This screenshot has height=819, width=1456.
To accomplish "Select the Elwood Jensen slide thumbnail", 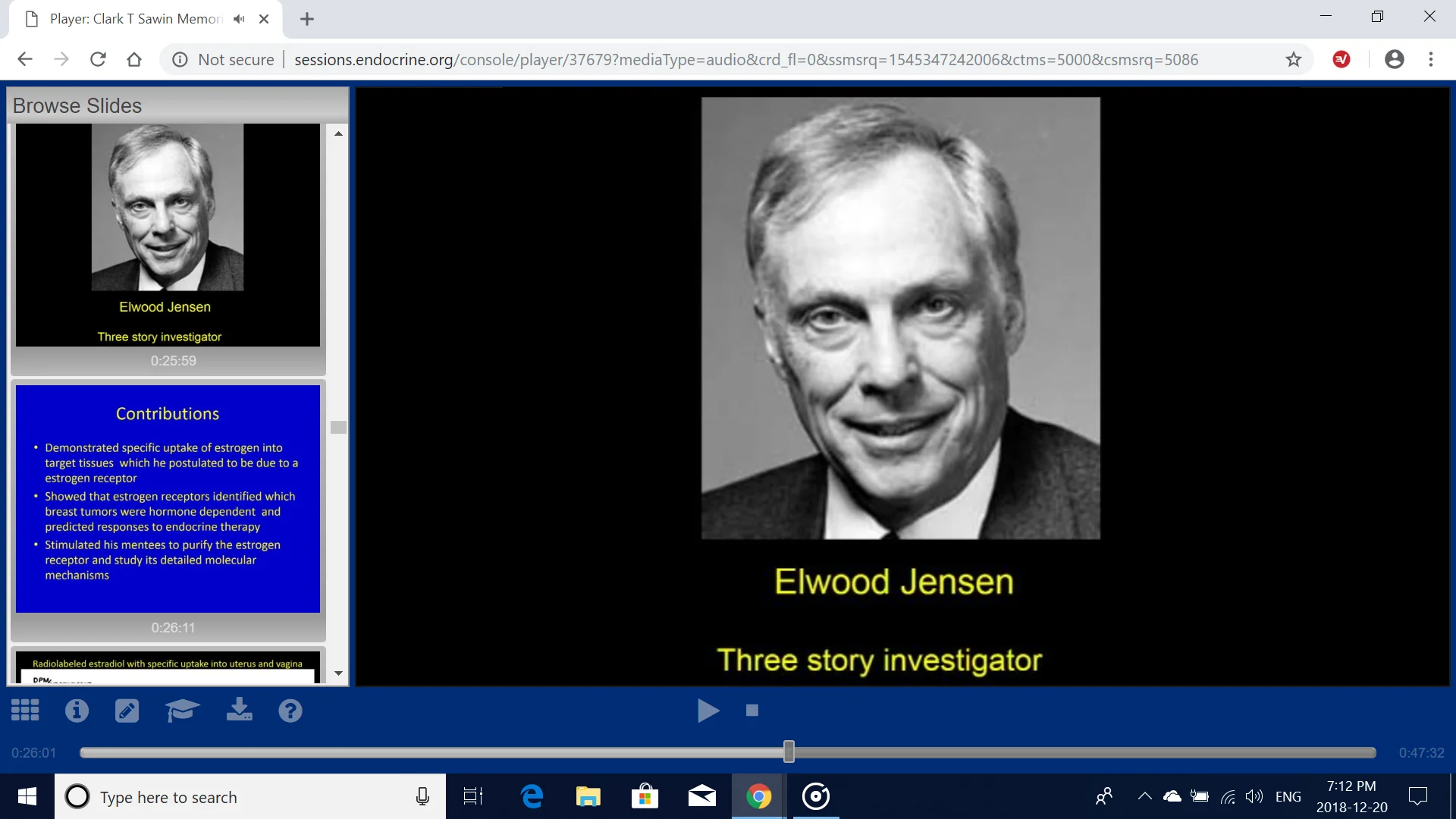I will 168,235.
